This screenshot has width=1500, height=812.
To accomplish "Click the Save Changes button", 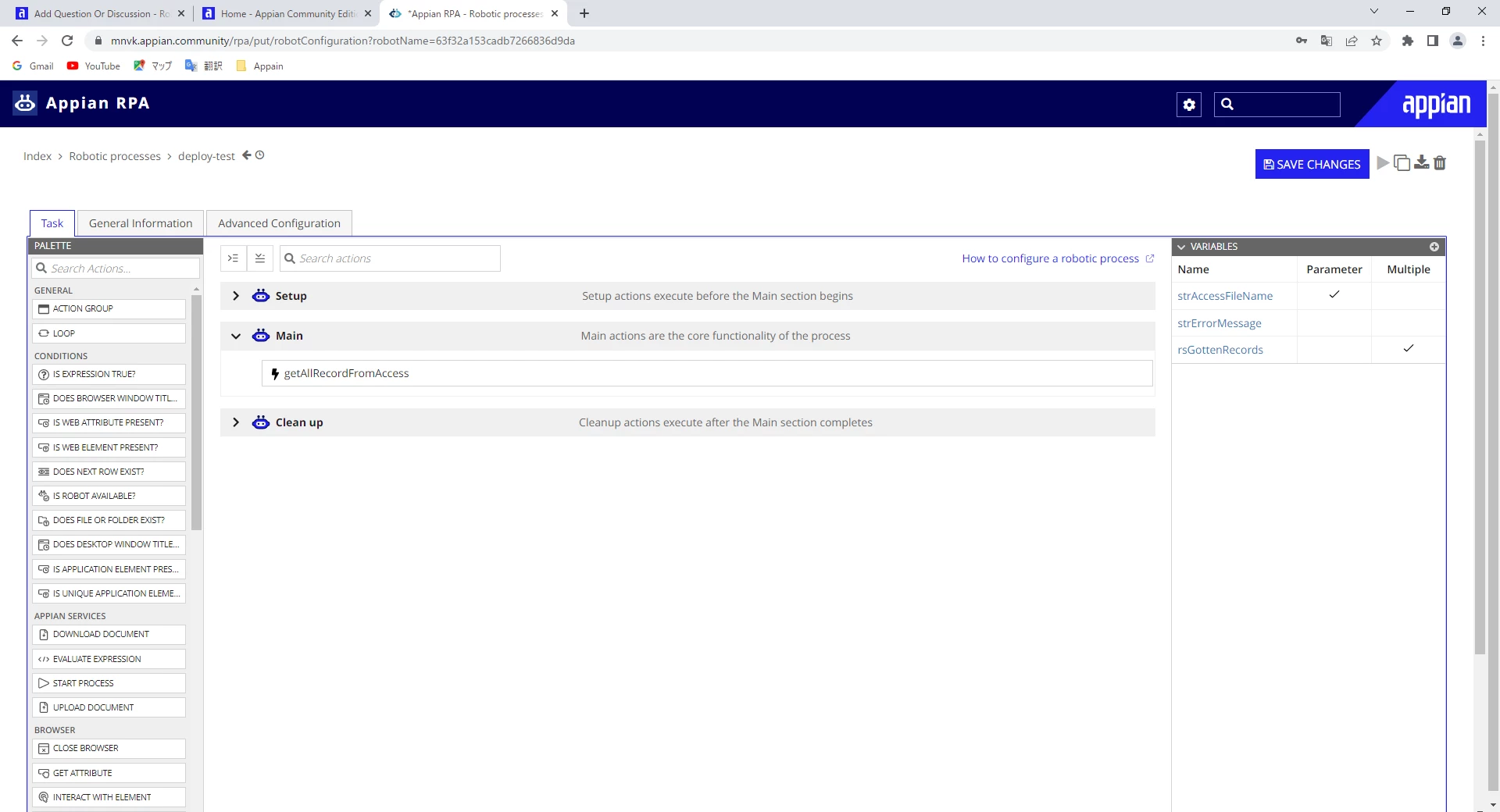I will 1312,164.
